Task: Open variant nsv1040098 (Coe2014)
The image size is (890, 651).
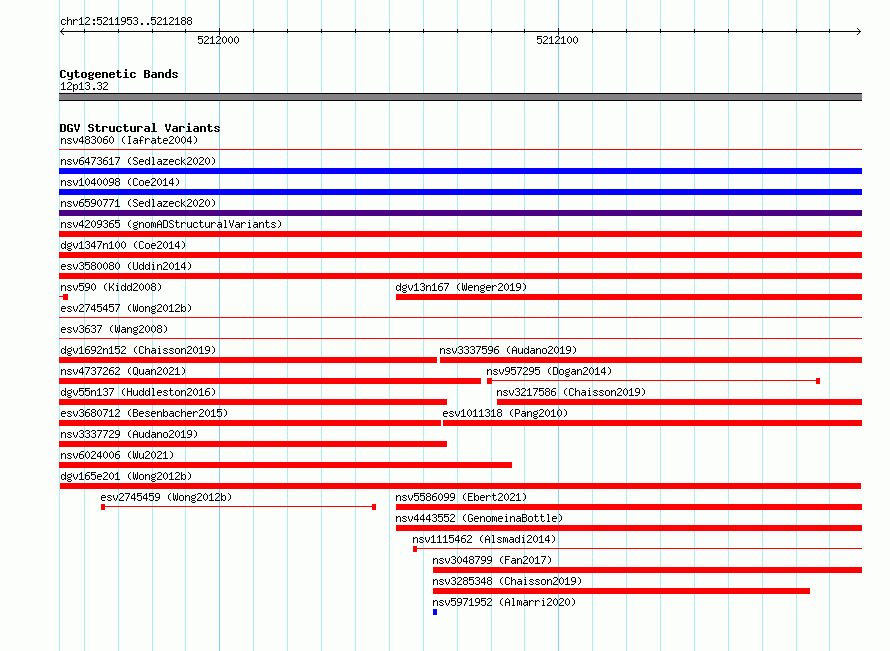Action: tap(120, 182)
